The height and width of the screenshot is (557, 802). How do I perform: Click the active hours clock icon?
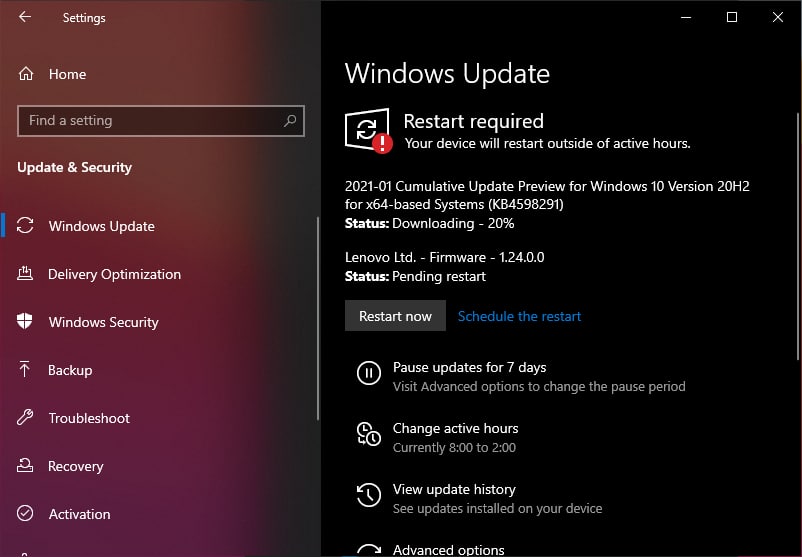click(368, 434)
